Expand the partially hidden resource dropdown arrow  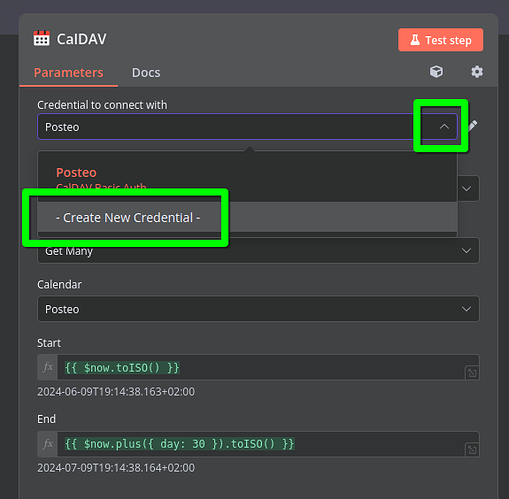pyautogui.click(x=466, y=189)
